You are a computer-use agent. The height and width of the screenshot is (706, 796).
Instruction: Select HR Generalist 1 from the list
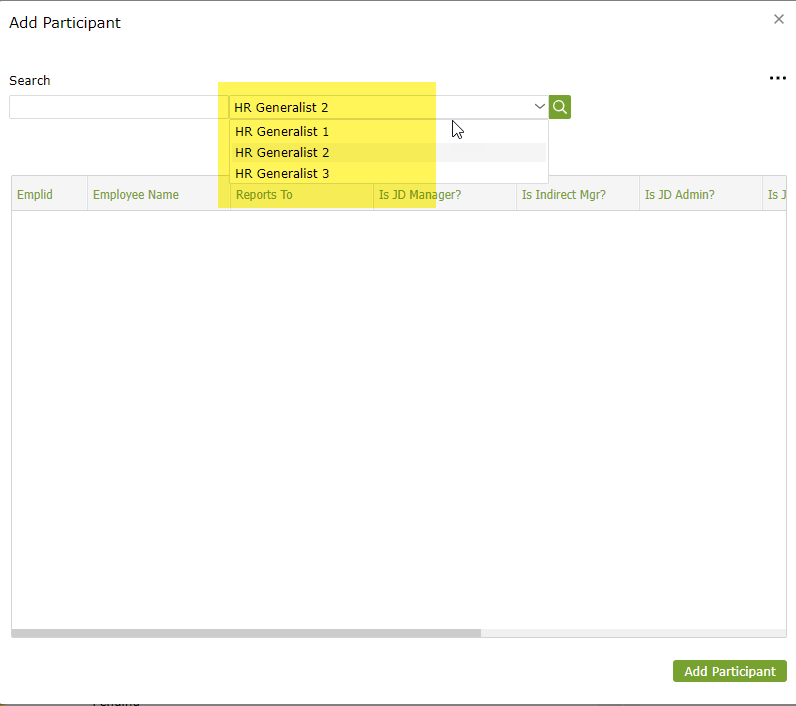coord(282,131)
